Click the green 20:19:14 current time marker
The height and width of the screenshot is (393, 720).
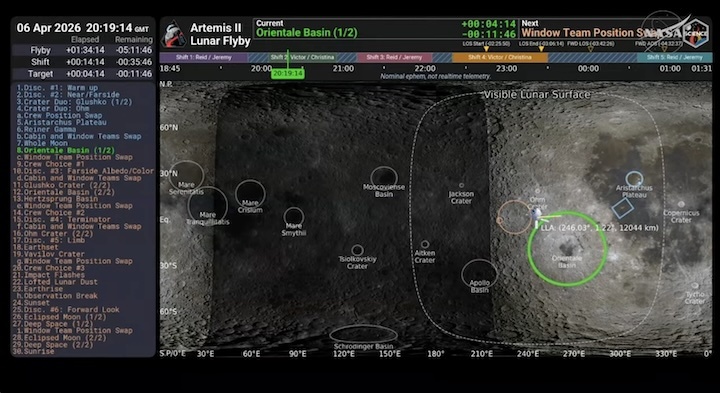point(287,73)
